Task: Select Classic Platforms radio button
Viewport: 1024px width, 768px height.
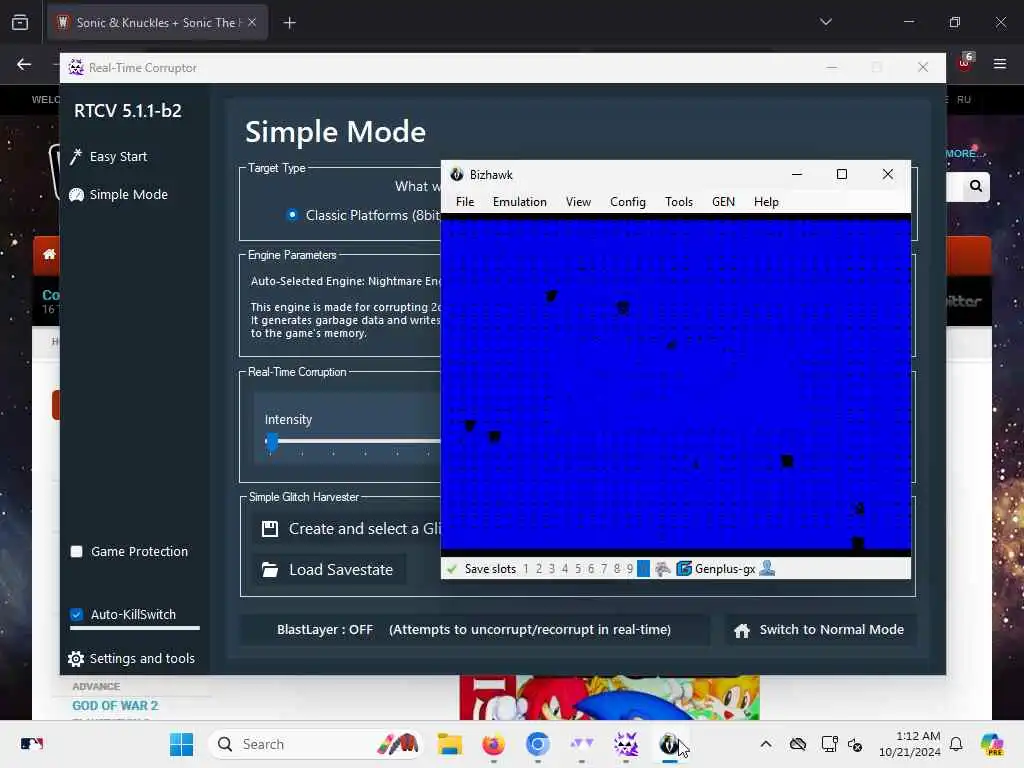Action: (292, 215)
